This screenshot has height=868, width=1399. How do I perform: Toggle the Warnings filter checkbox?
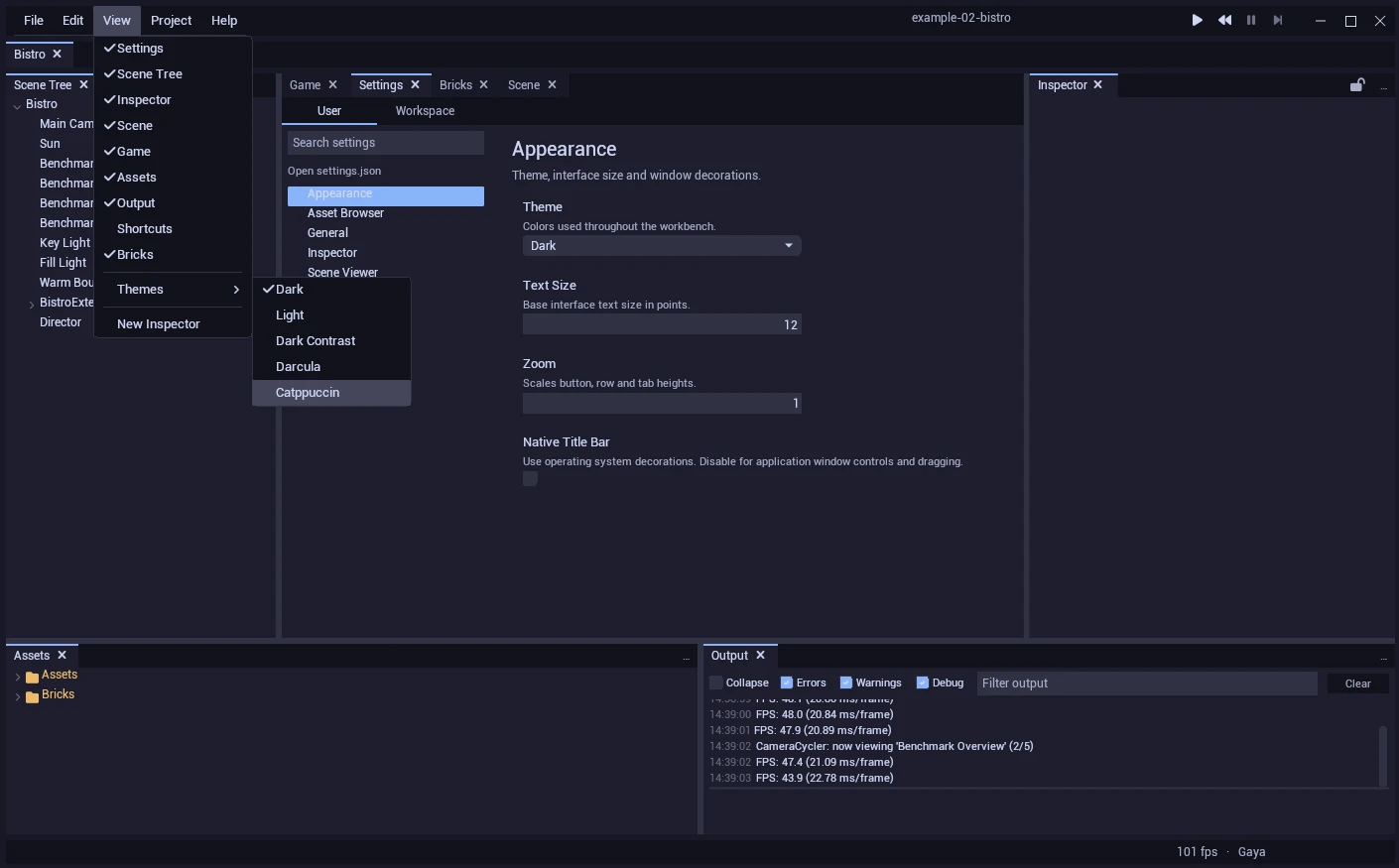[x=846, y=682]
